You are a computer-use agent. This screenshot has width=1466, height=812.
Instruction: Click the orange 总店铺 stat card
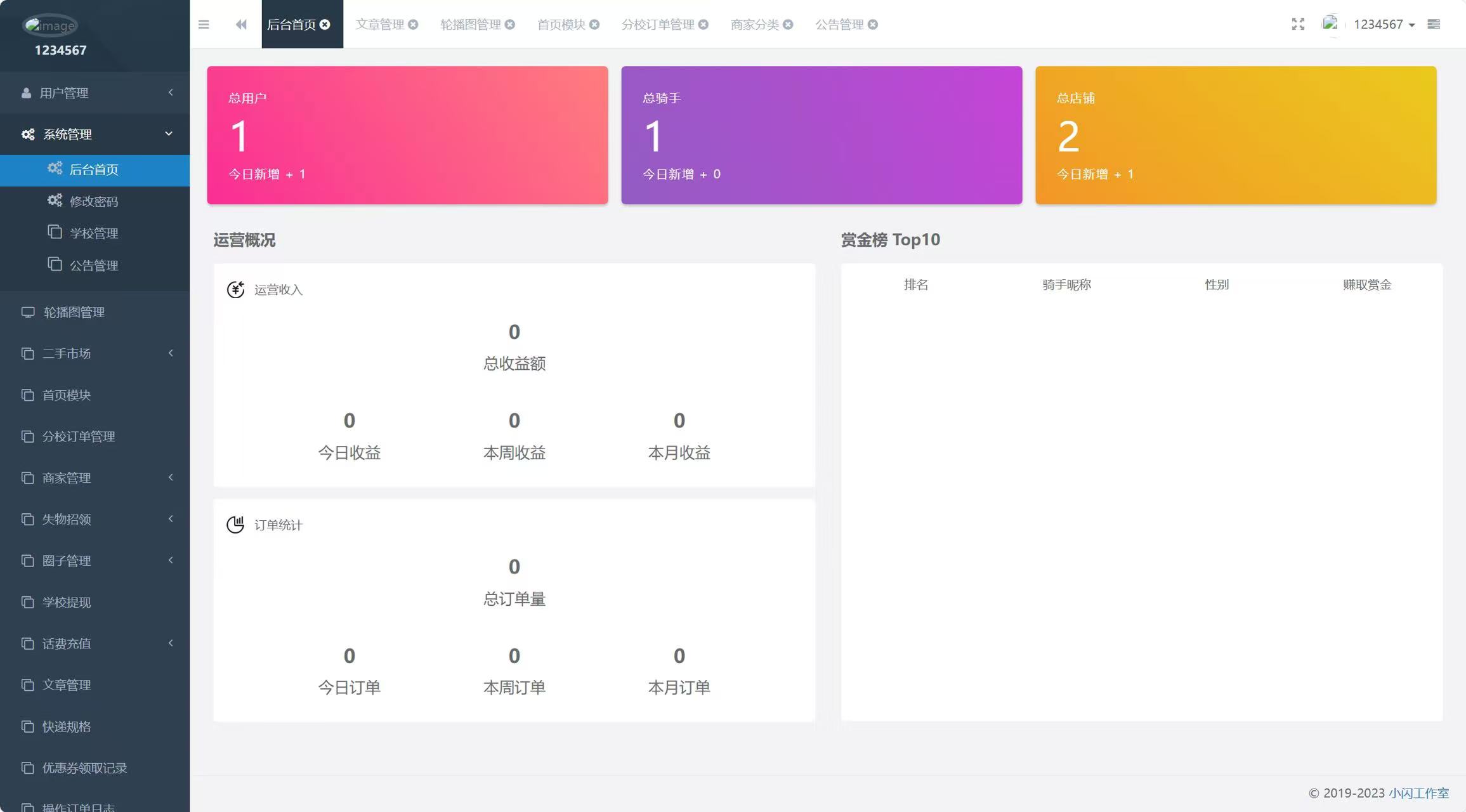coord(1235,135)
